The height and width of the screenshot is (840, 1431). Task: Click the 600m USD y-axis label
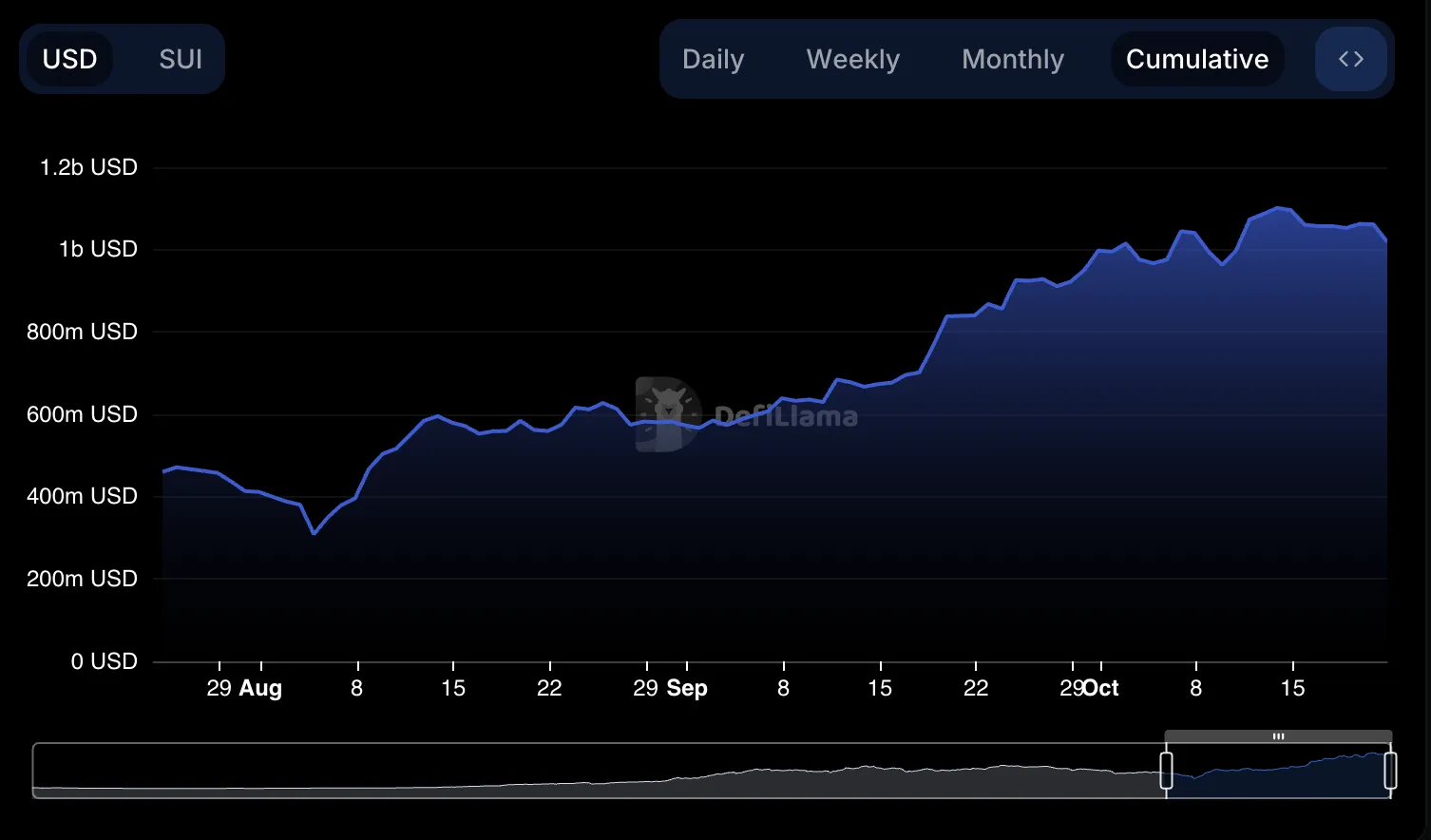[82, 414]
